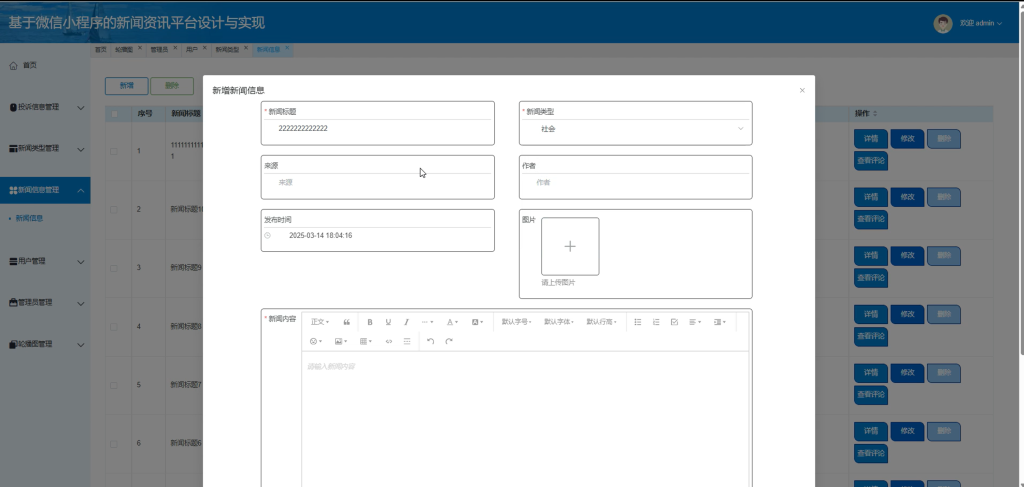Open the 默认字号 font size dropdown
This screenshot has width=1024, height=487.
click(x=517, y=322)
